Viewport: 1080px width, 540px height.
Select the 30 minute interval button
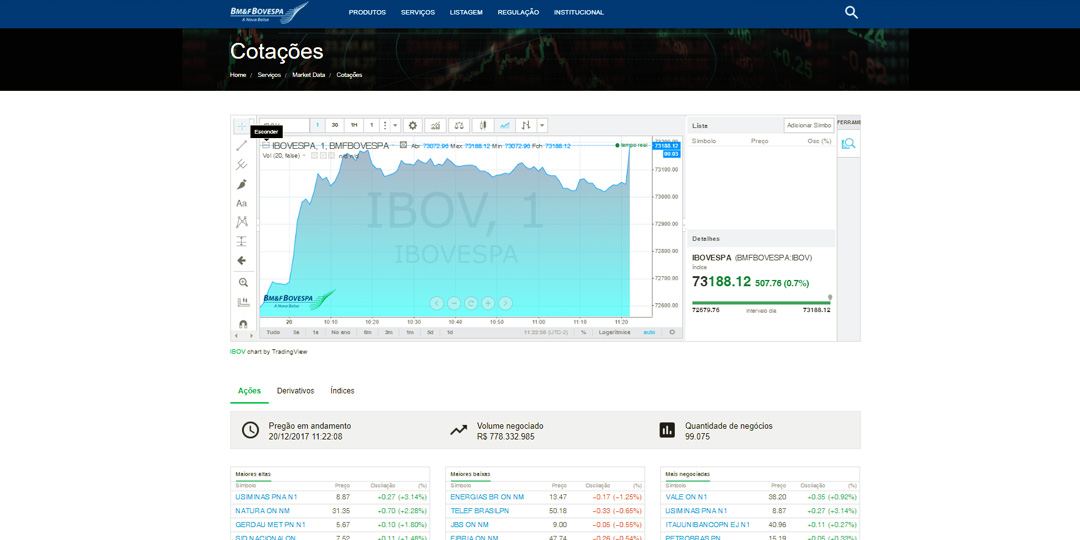pos(335,125)
